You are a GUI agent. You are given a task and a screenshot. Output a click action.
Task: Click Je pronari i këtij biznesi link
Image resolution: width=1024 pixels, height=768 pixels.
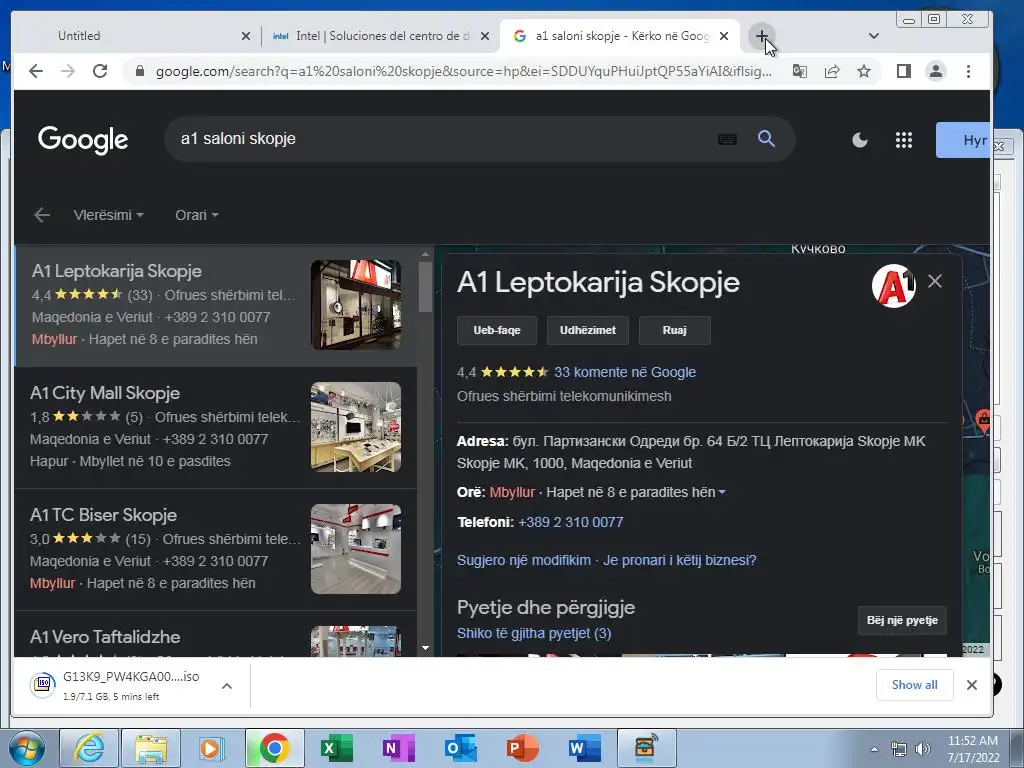[679, 560]
